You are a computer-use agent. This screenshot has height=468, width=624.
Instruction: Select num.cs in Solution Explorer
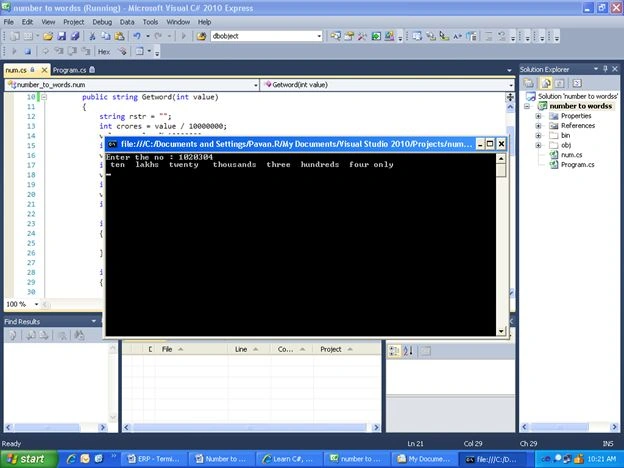tap(571, 155)
